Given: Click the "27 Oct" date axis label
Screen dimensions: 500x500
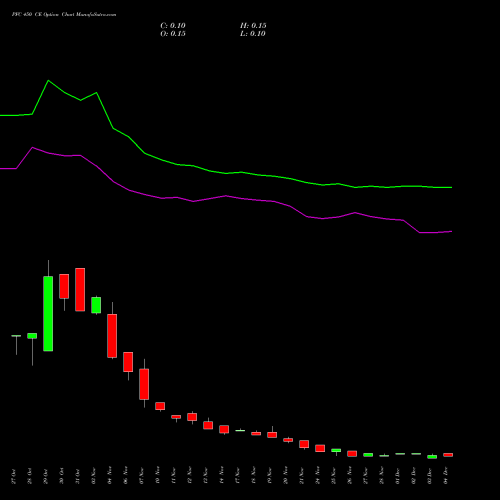Looking at the screenshot, I should [x=14, y=476].
